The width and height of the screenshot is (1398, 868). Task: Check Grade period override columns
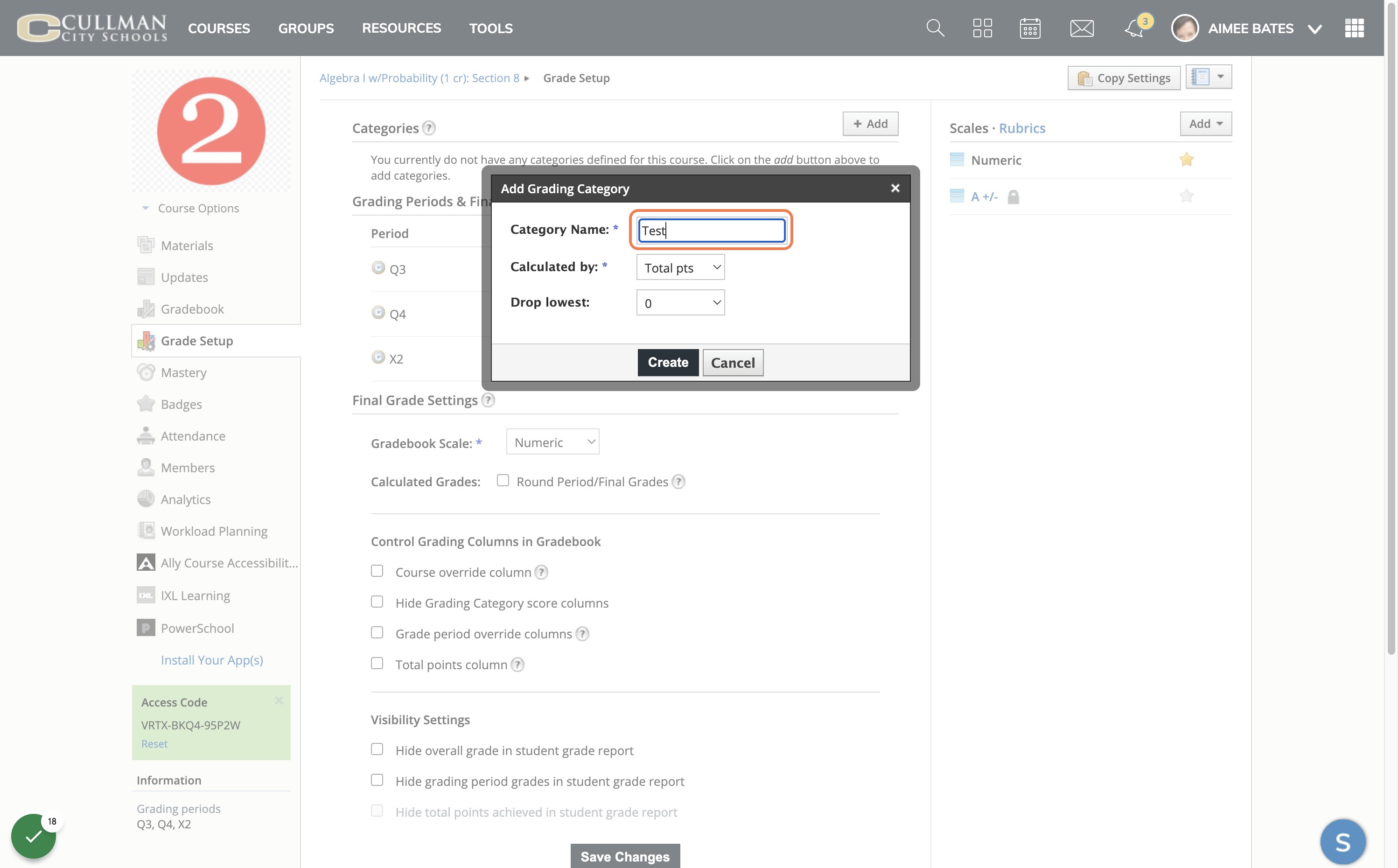coord(377,633)
